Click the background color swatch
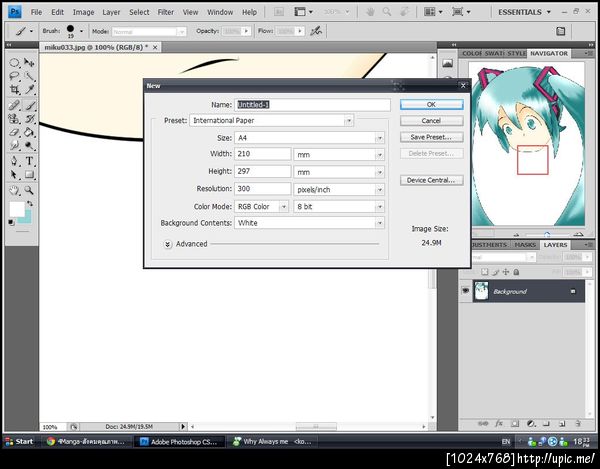The width and height of the screenshot is (600, 469). pyautogui.click(x=27, y=218)
